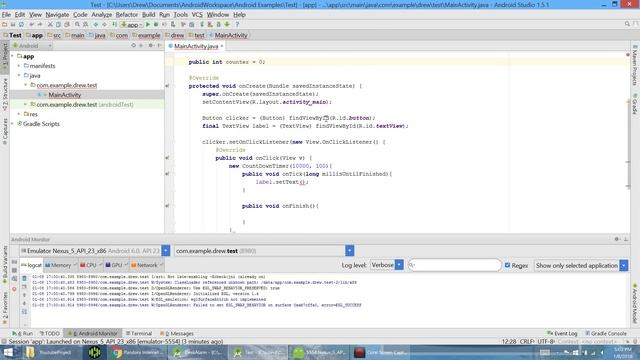The image size is (640, 360).
Task: Select com.example.drew.test (androidTest) package
Action: click(x=85, y=104)
